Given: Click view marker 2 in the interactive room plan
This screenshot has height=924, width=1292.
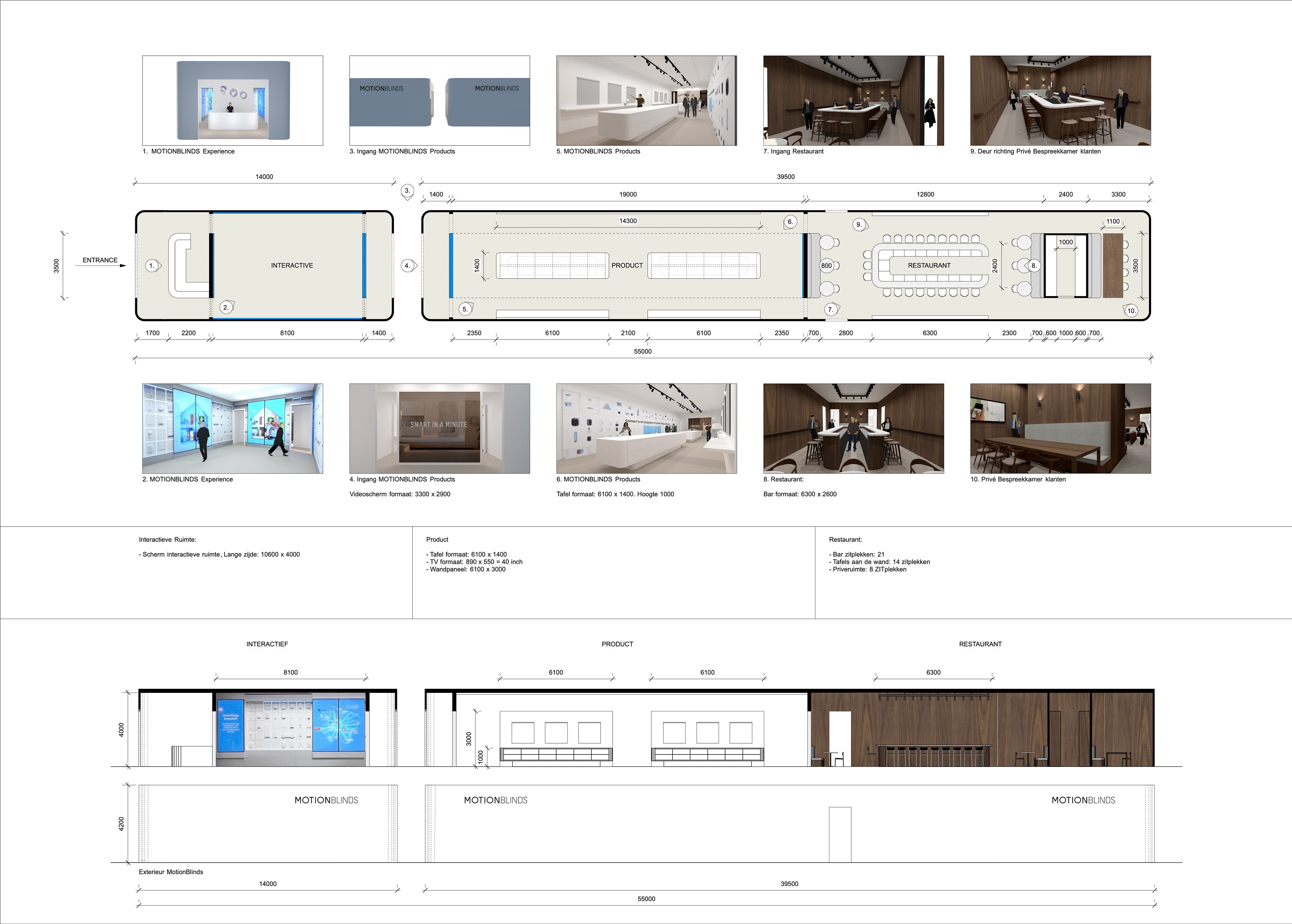Looking at the screenshot, I should (226, 307).
